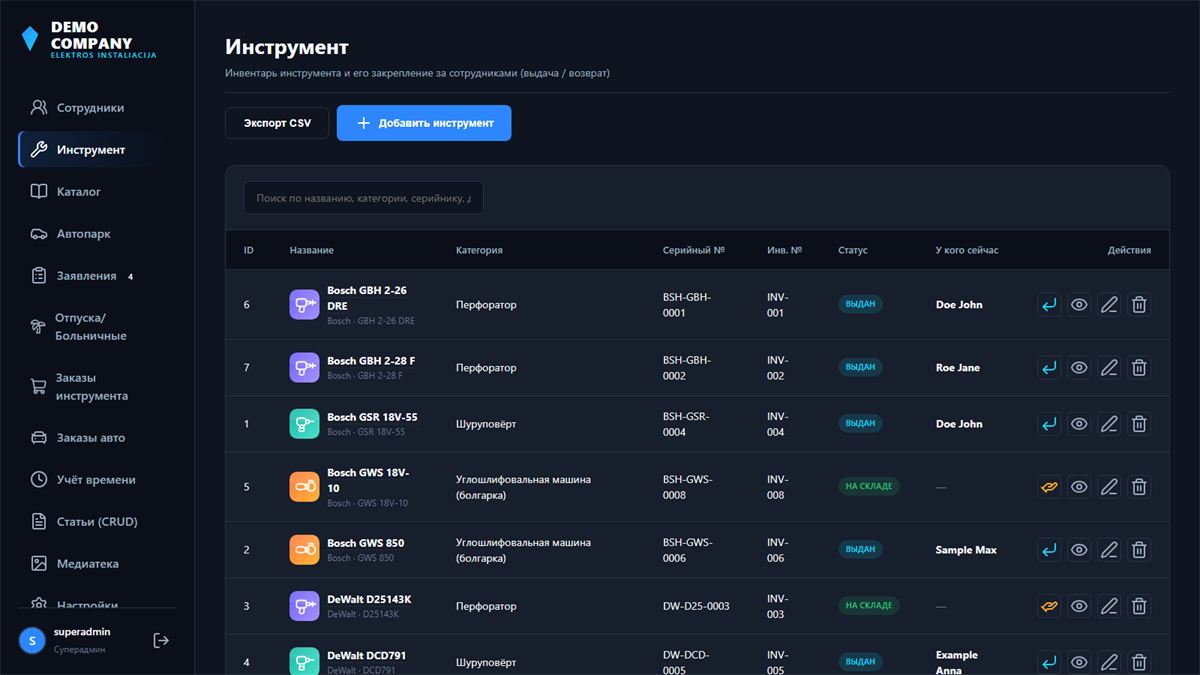This screenshot has height=675, width=1200.
Task: Log out using the sidebar exit icon
Action: coord(161,640)
